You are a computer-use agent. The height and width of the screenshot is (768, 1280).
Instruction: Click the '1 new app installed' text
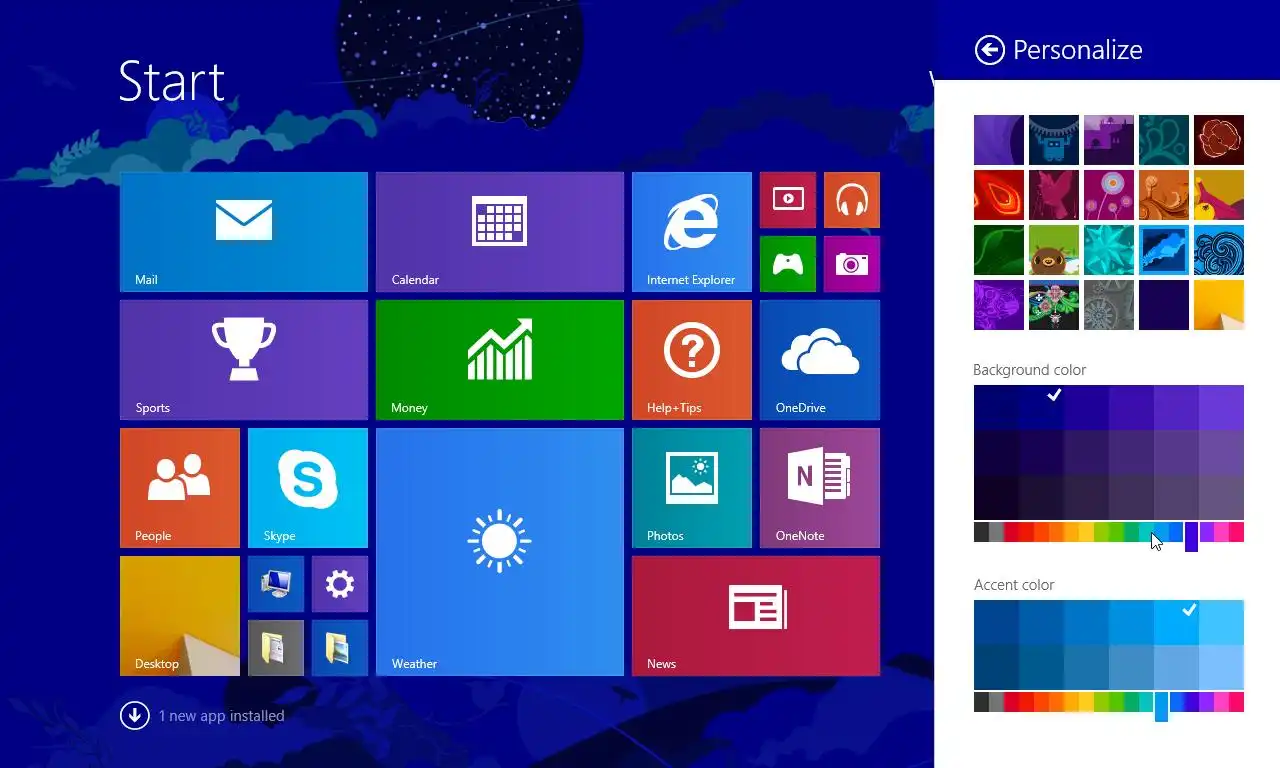coord(222,716)
